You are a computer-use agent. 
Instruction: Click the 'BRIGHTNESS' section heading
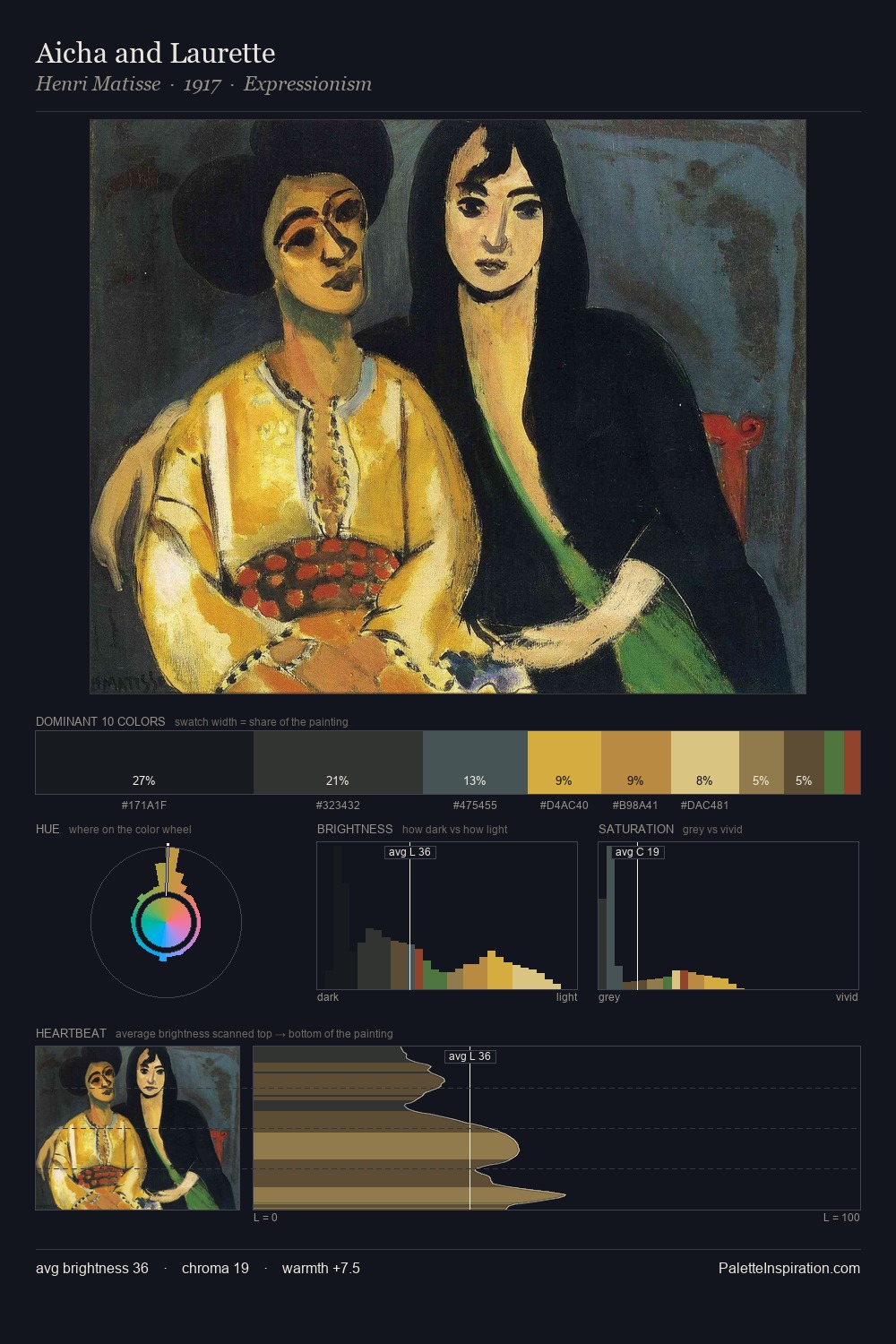pyautogui.click(x=355, y=829)
